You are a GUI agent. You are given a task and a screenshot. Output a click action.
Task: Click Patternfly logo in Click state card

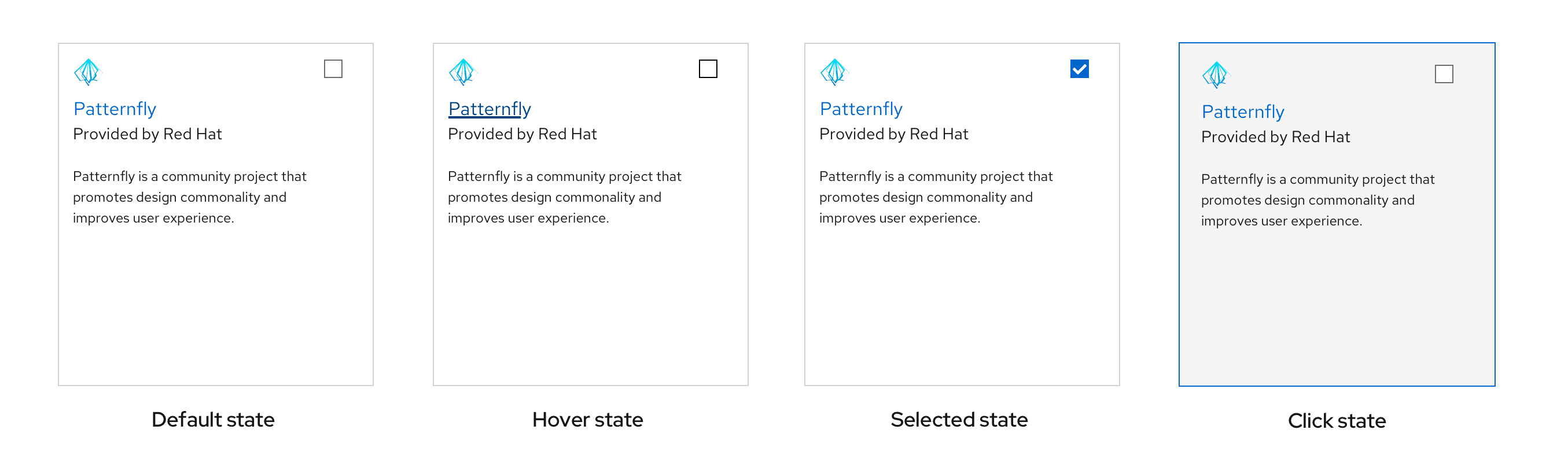coord(1216,75)
